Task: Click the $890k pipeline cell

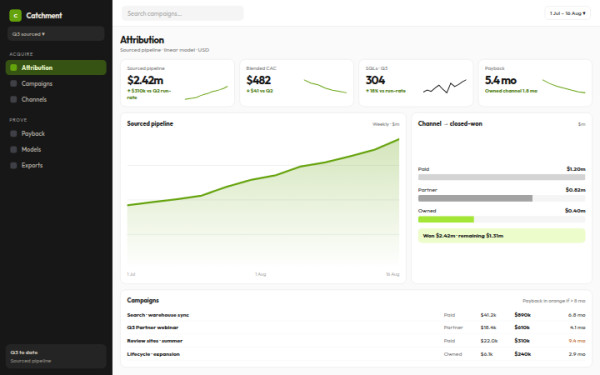Action: (522, 315)
